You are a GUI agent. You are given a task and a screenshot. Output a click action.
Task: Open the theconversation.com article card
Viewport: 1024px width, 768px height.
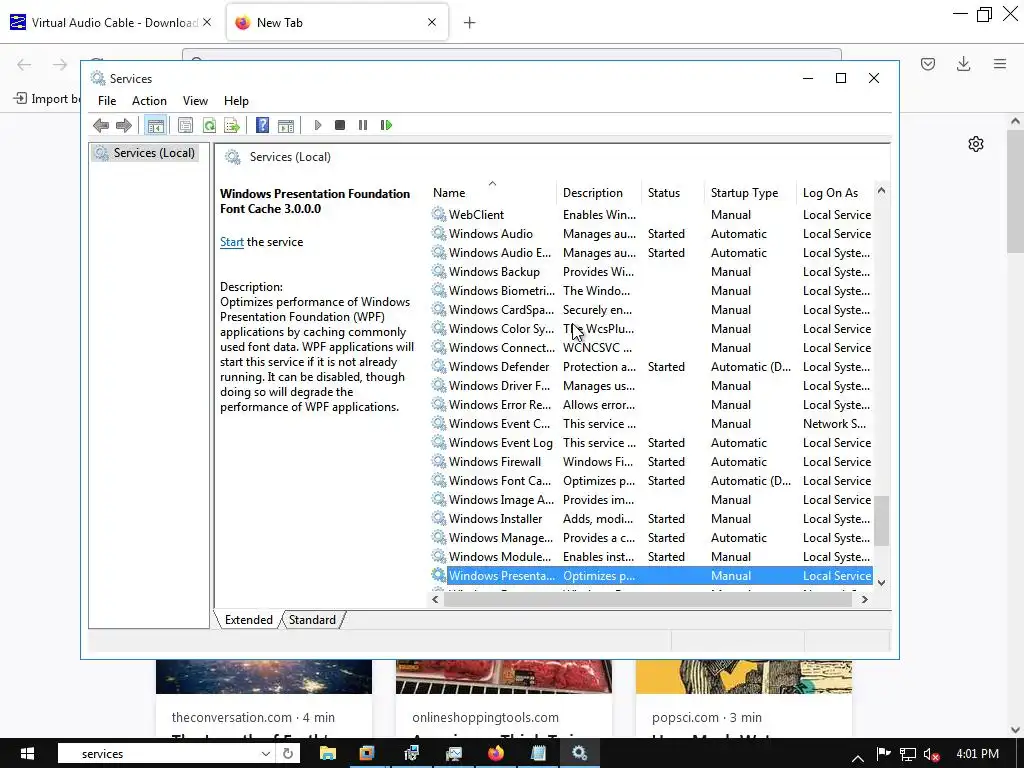[x=264, y=699]
